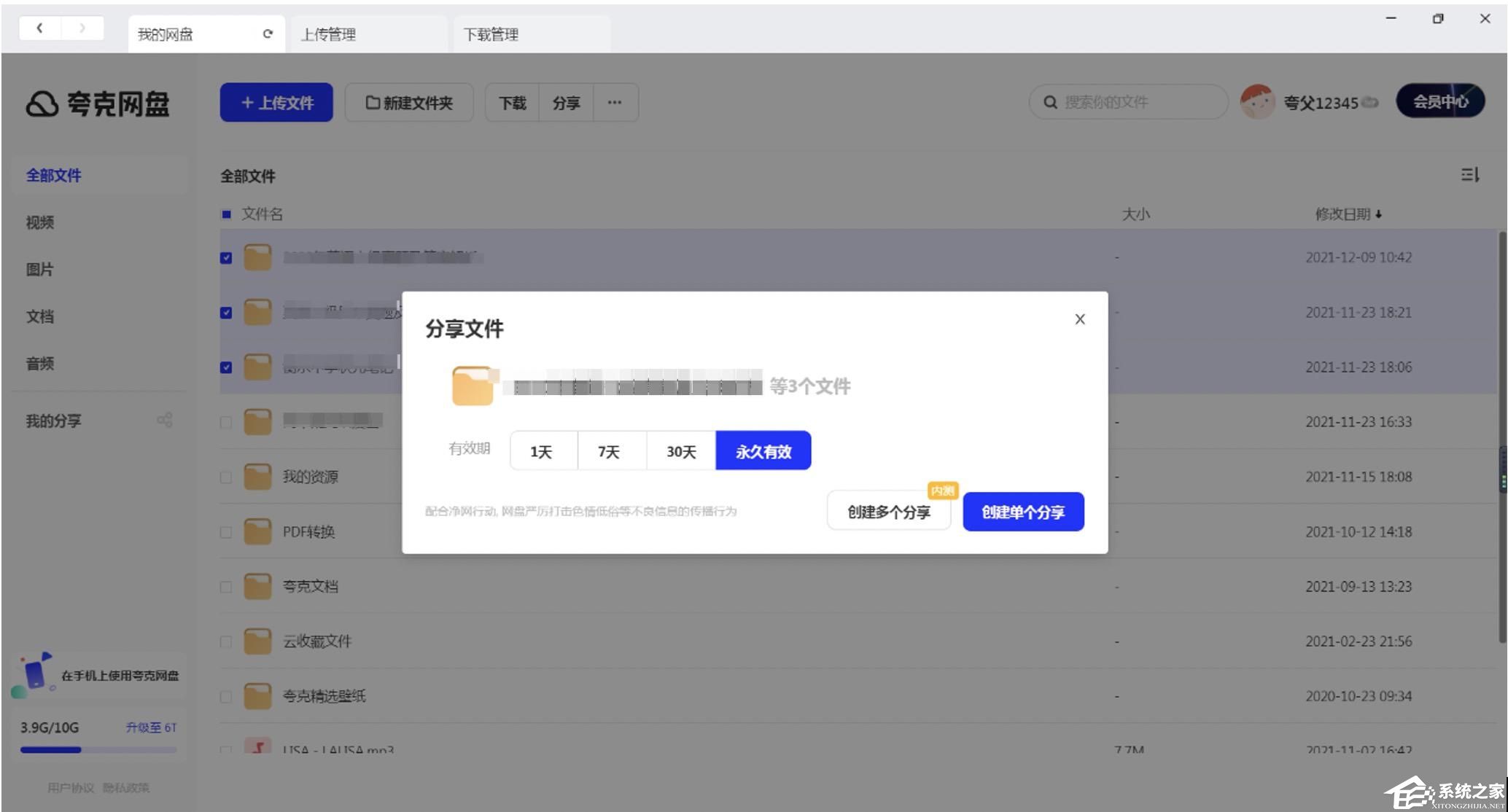The image size is (1508, 812).
Task: Sort by 修改日期 column header
Action: click(1348, 214)
